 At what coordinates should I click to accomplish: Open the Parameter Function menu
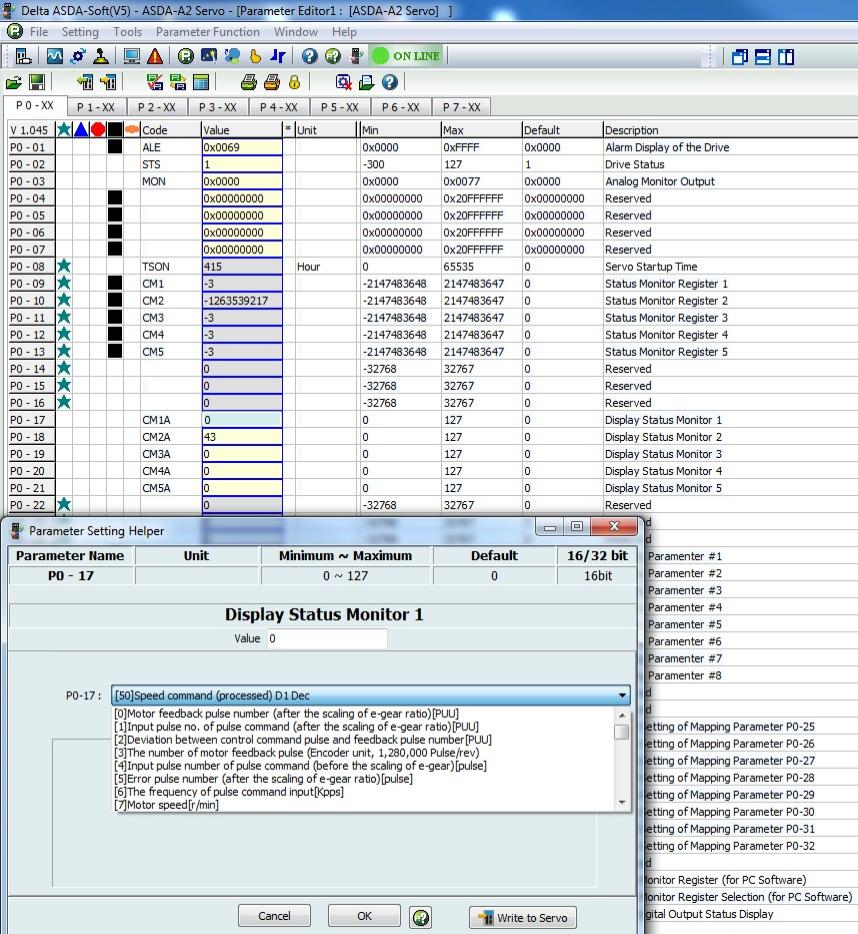(207, 32)
